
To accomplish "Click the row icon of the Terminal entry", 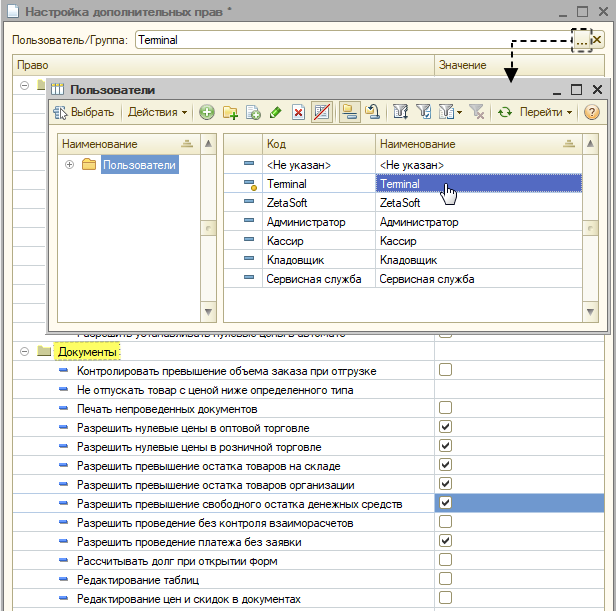I will [250, 184].
